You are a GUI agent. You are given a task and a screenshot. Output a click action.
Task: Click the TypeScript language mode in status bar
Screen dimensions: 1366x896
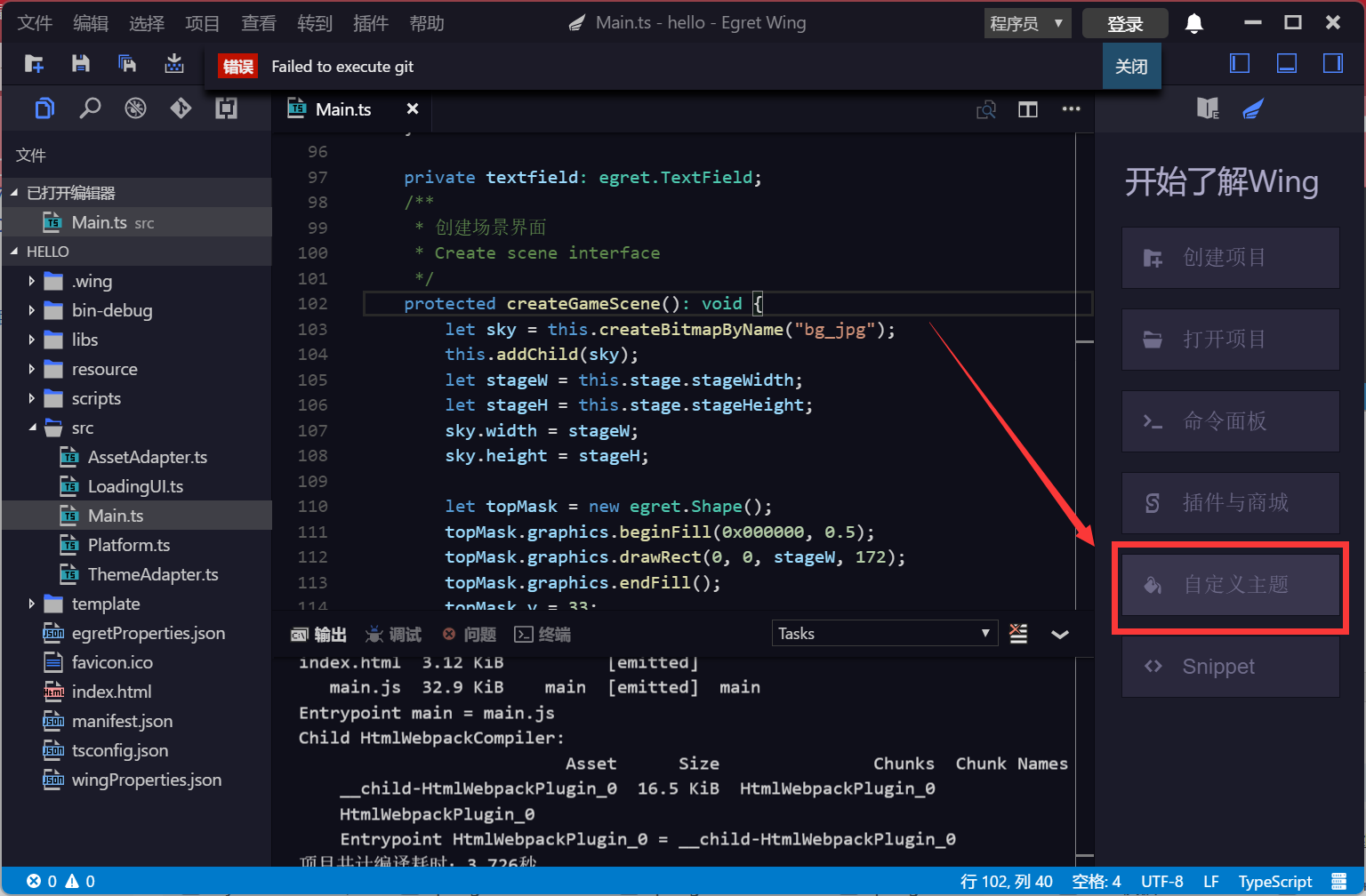1275,882
